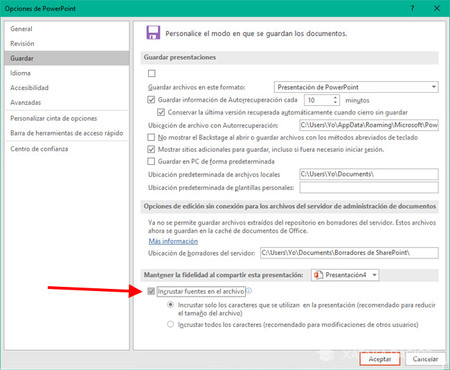Click the Aceptar button
Viewport: 450px width, 370px height.
380,359
